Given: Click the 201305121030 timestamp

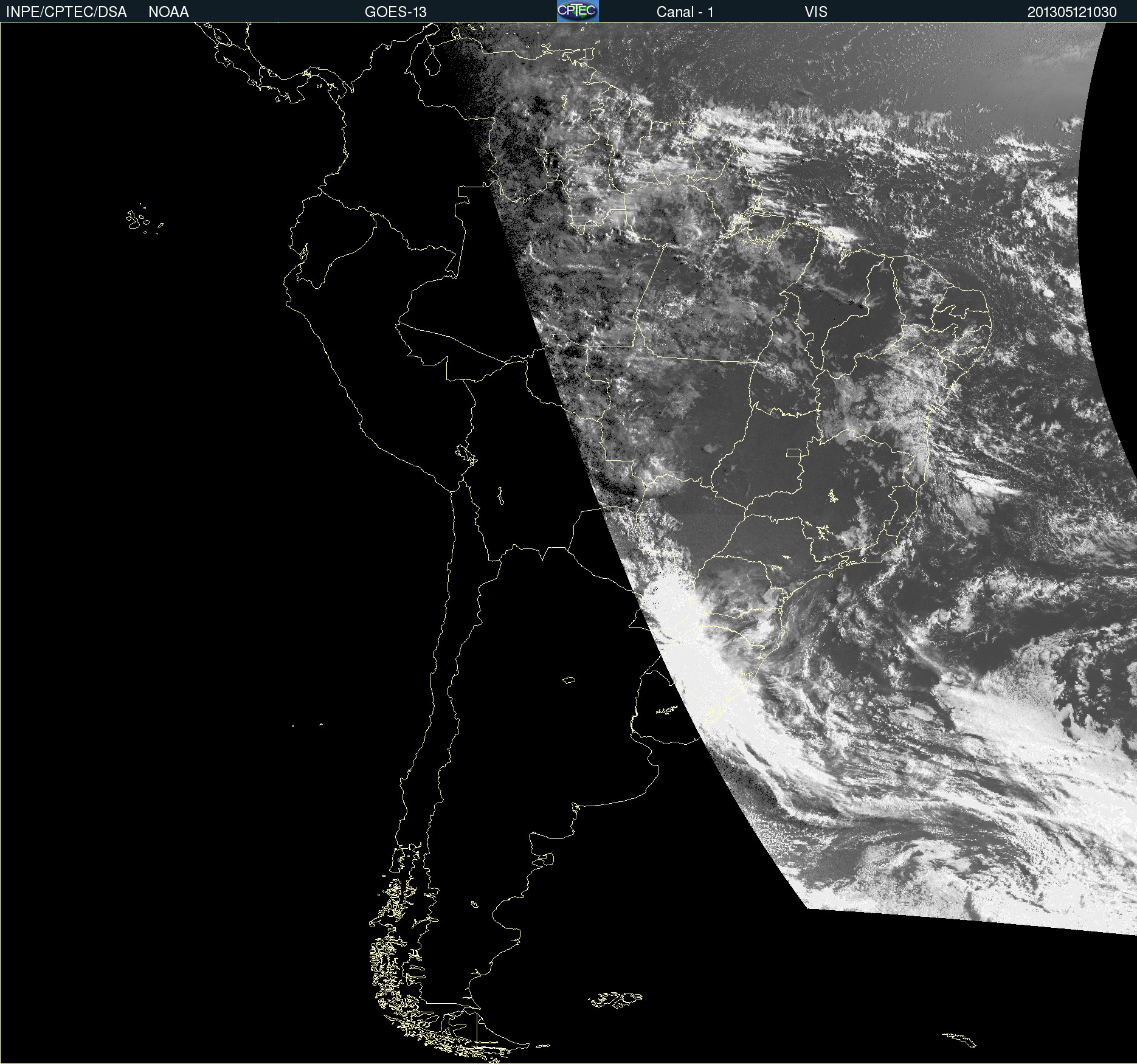Looking at the screenshot, I should [1071, 12].
